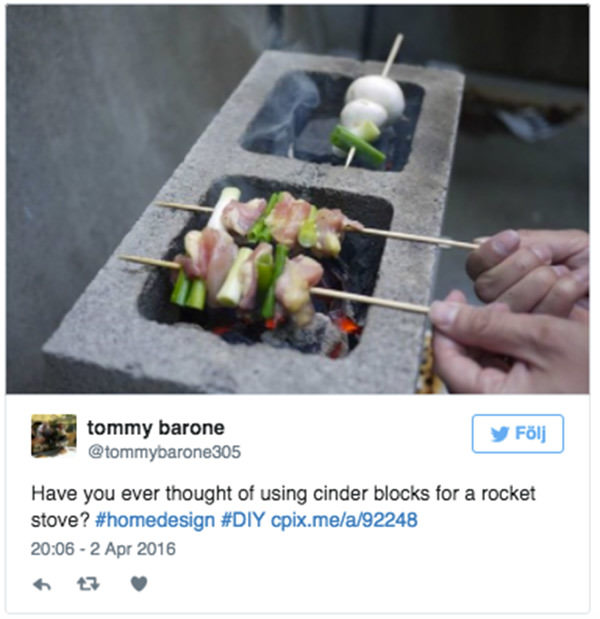The width and height of the screenshot is (600, 619).
Task: Click the reply arrow icon
Action: point(42,584)
